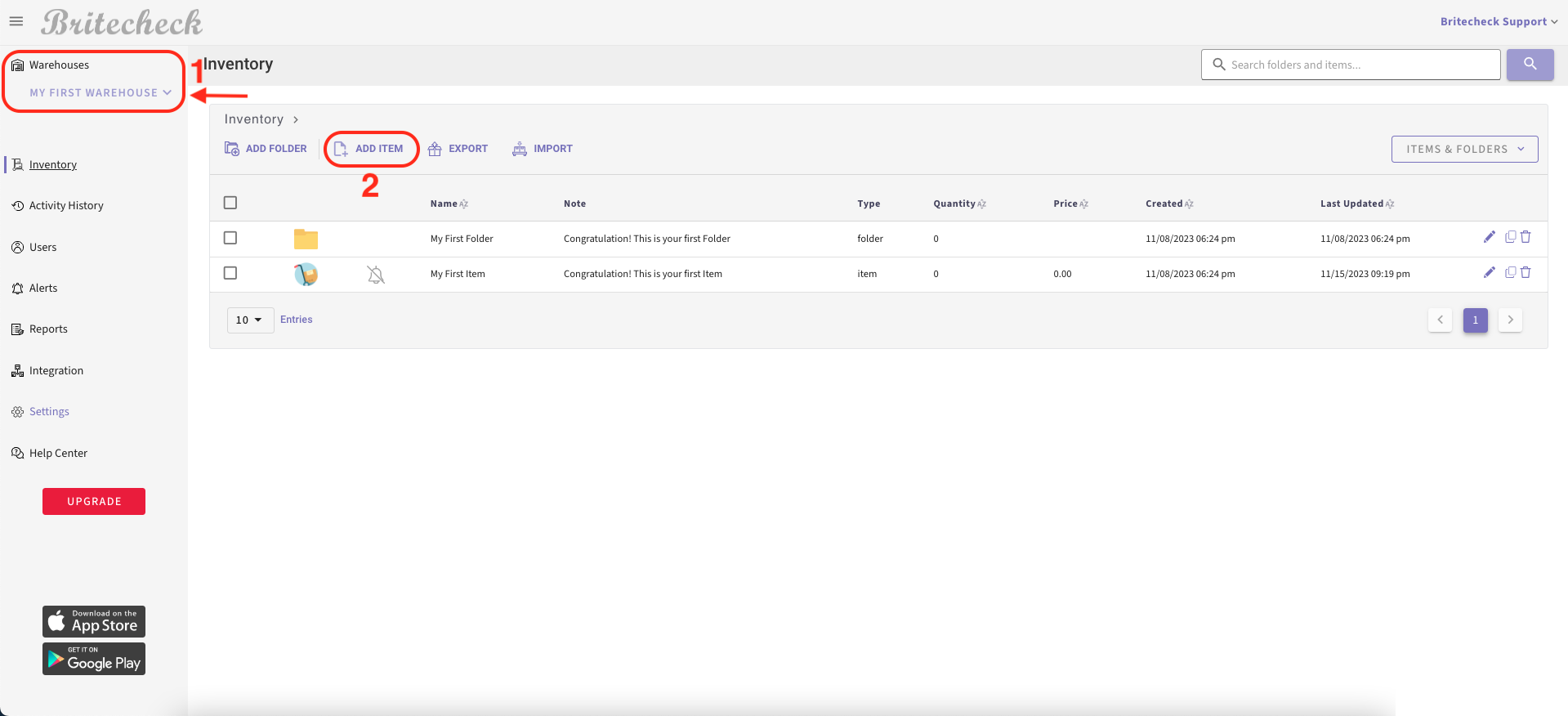Screen dimensions: 1568x716
Task: Duplicate My First Folder with copy icon
Action: tap(1511, 237)
